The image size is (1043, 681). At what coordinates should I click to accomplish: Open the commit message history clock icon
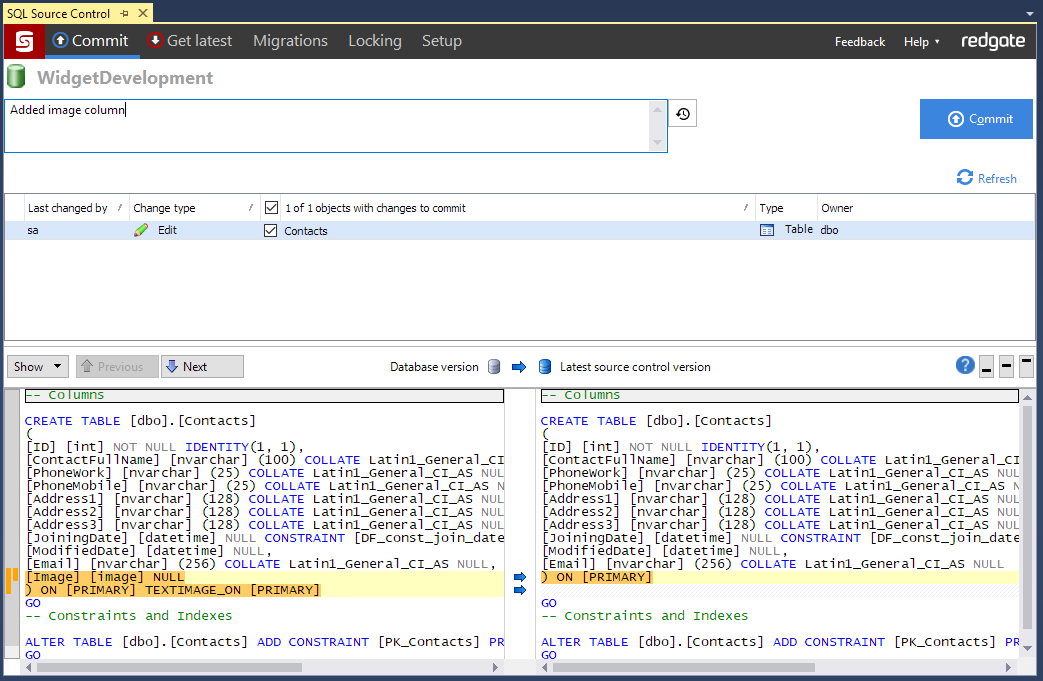pyautogui.click(x=682, y=114)
